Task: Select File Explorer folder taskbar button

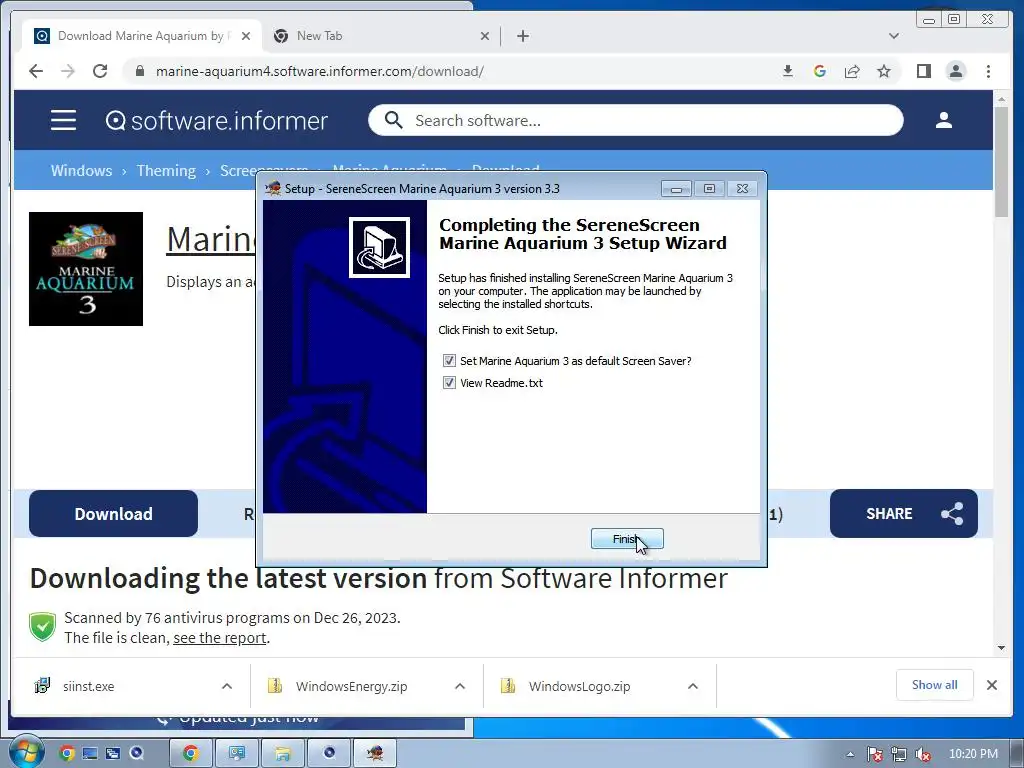Action: pos(282,754)
